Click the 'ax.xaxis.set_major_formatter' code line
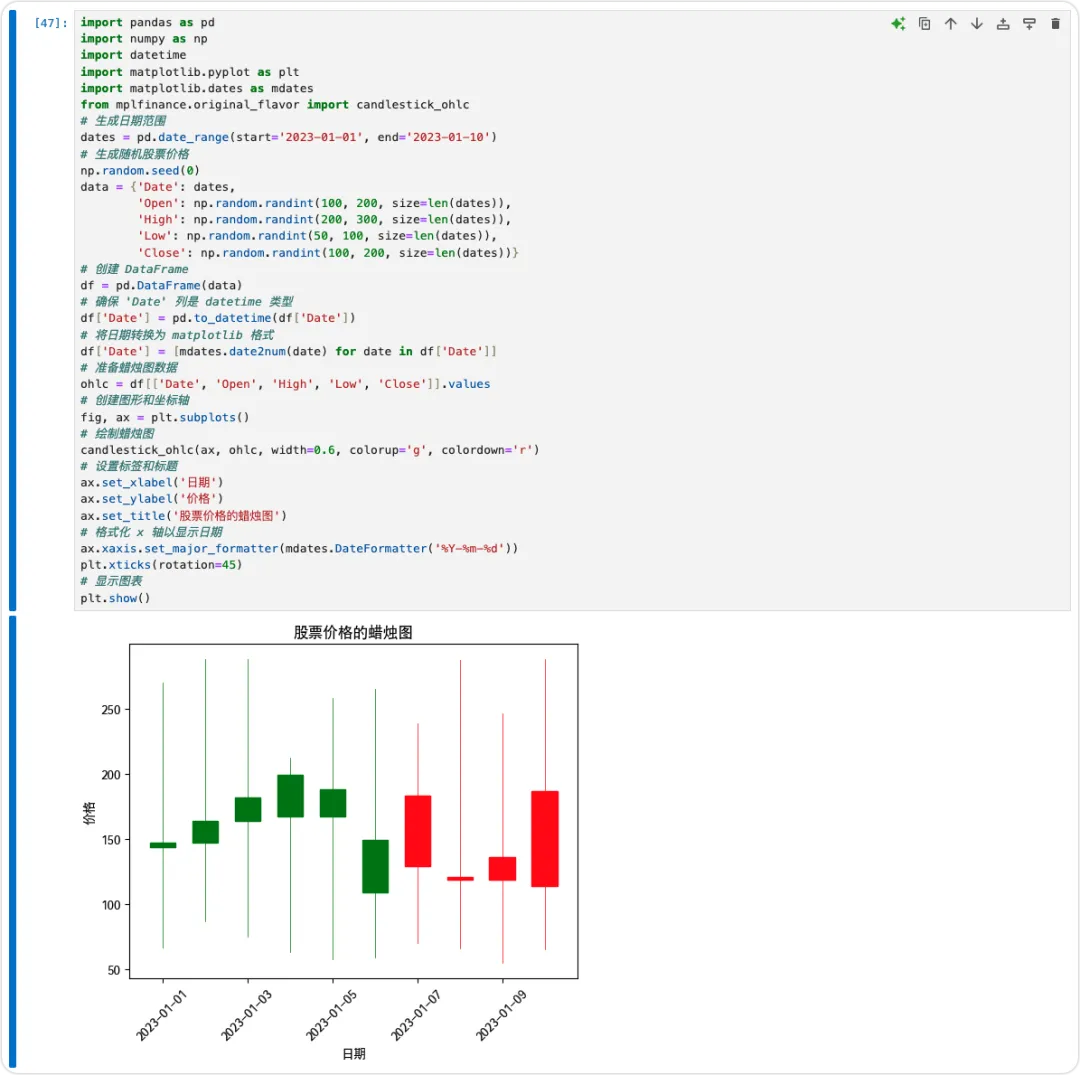Viewport: 1080px width, 1075px height. click(299, 549)
